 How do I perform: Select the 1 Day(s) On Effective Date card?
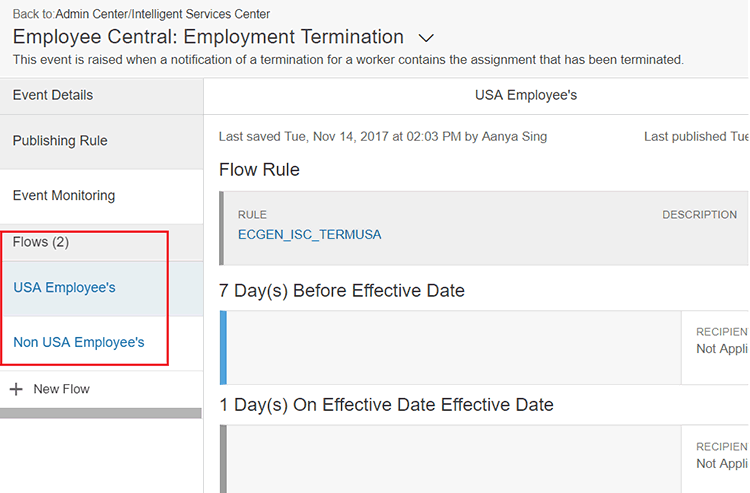484,459
